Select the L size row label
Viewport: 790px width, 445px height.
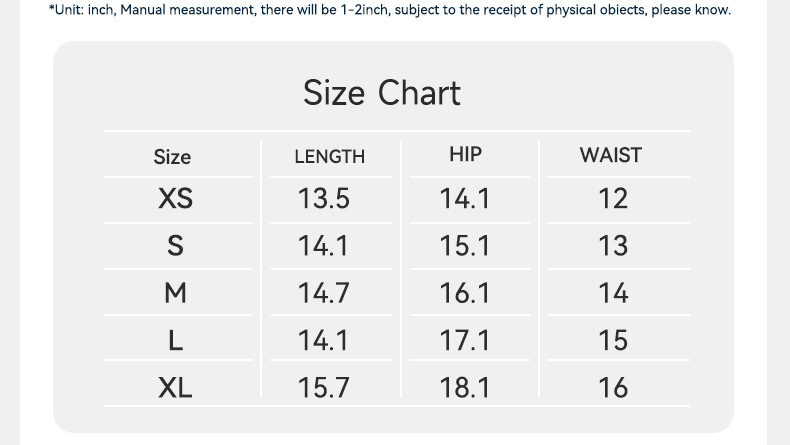tap(175, 340)
